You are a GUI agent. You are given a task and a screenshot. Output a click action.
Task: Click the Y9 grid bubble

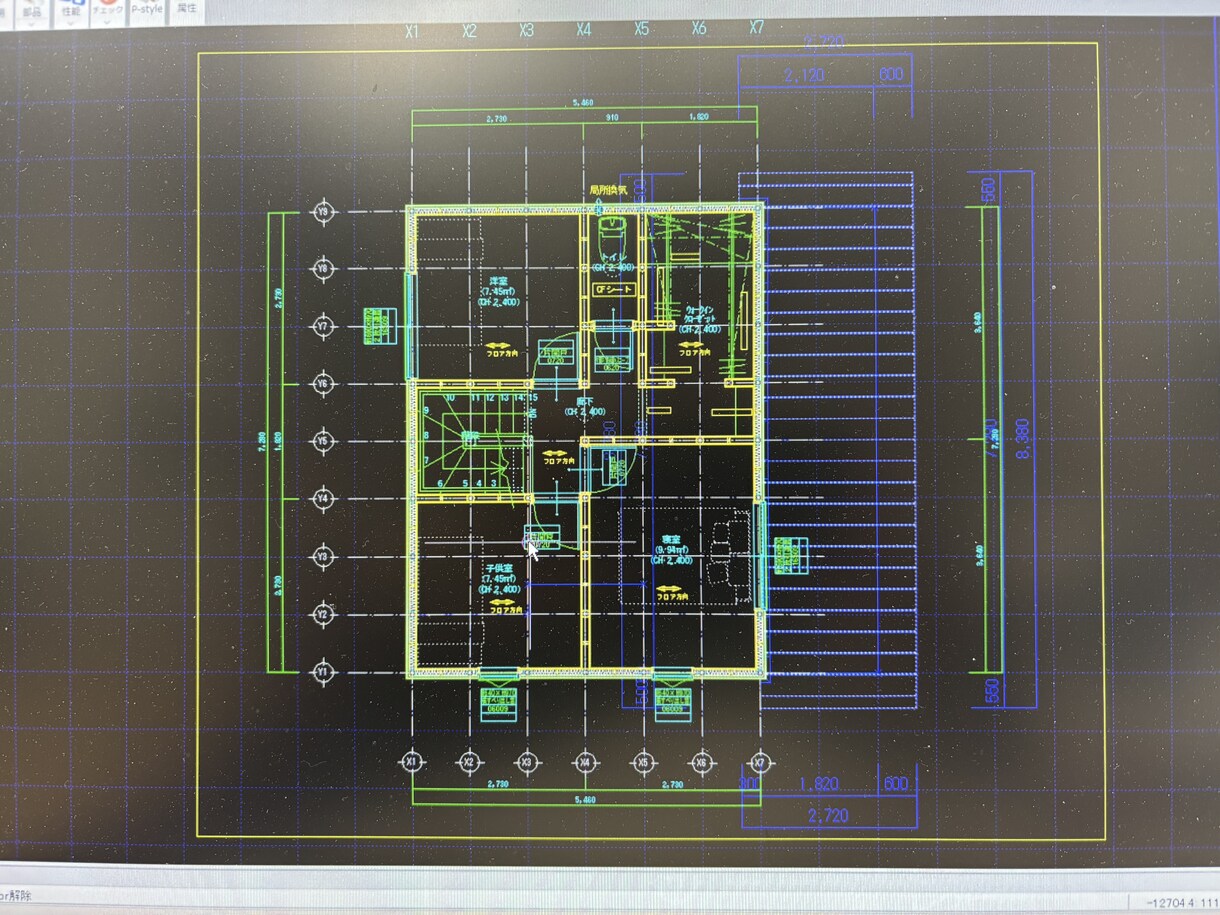coord(322,212)
